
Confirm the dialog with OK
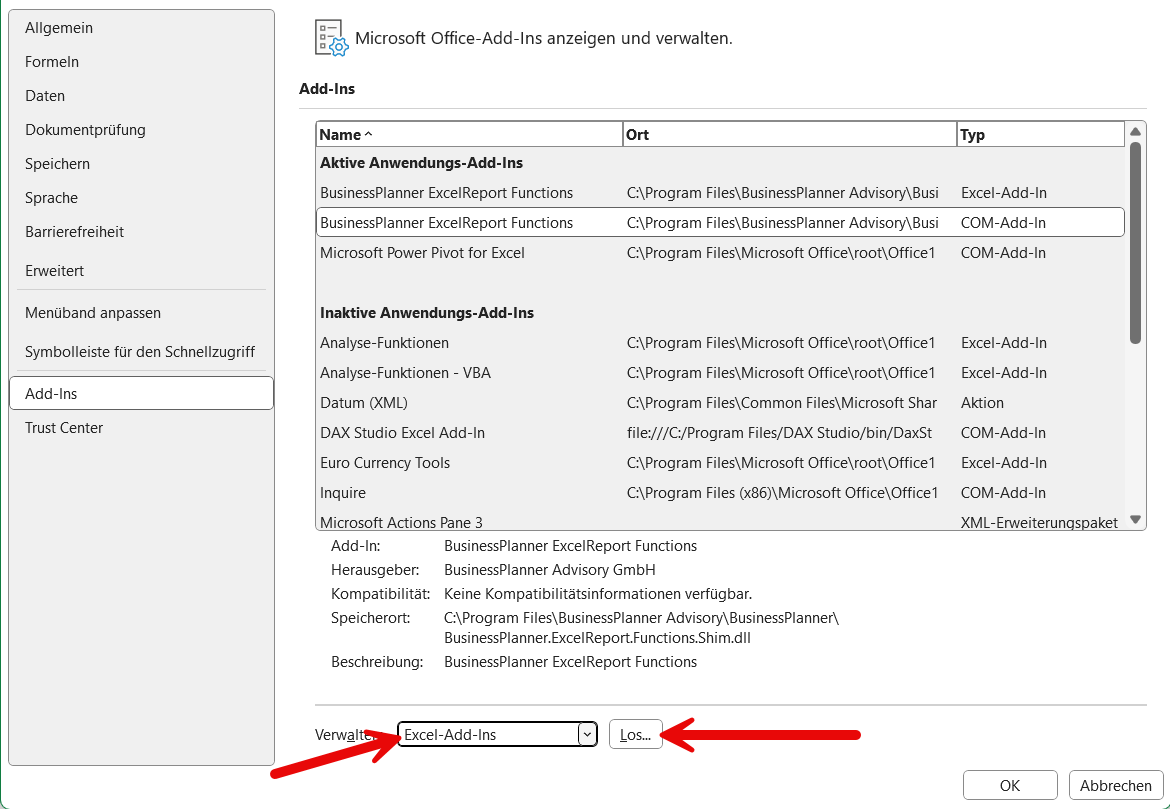point(1010,786)
